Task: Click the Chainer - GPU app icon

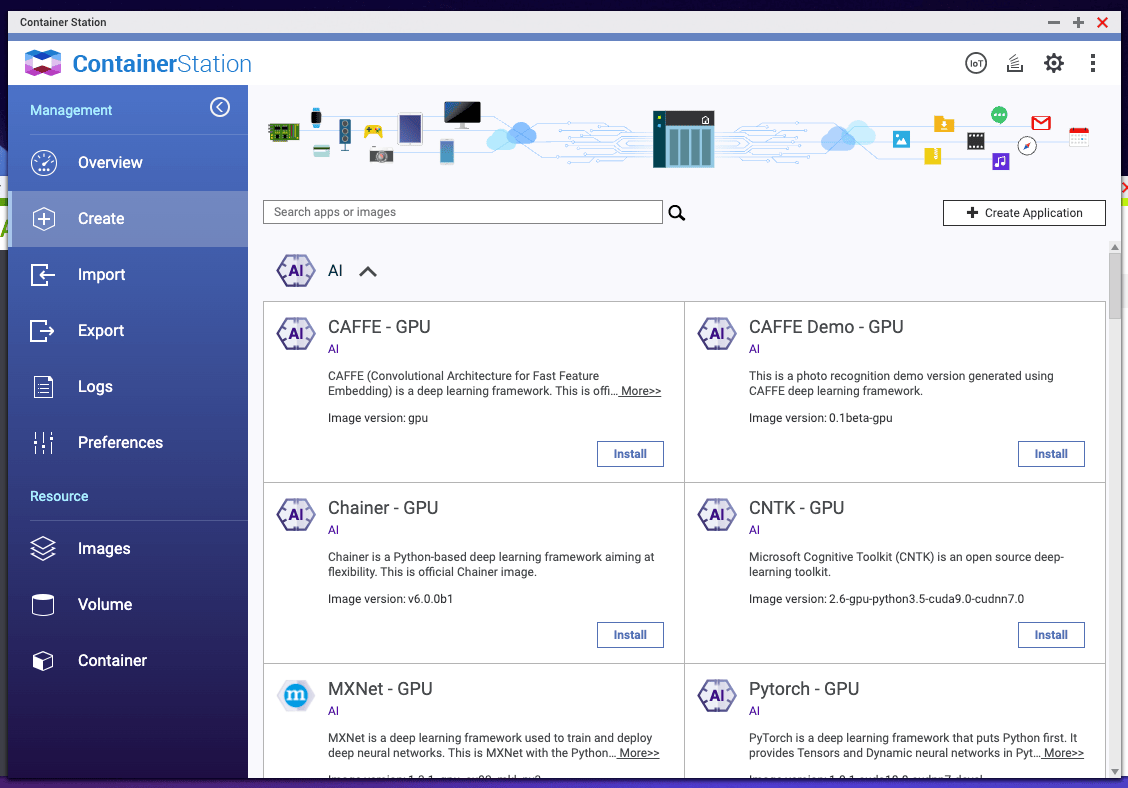Action: tap(296, 515)
